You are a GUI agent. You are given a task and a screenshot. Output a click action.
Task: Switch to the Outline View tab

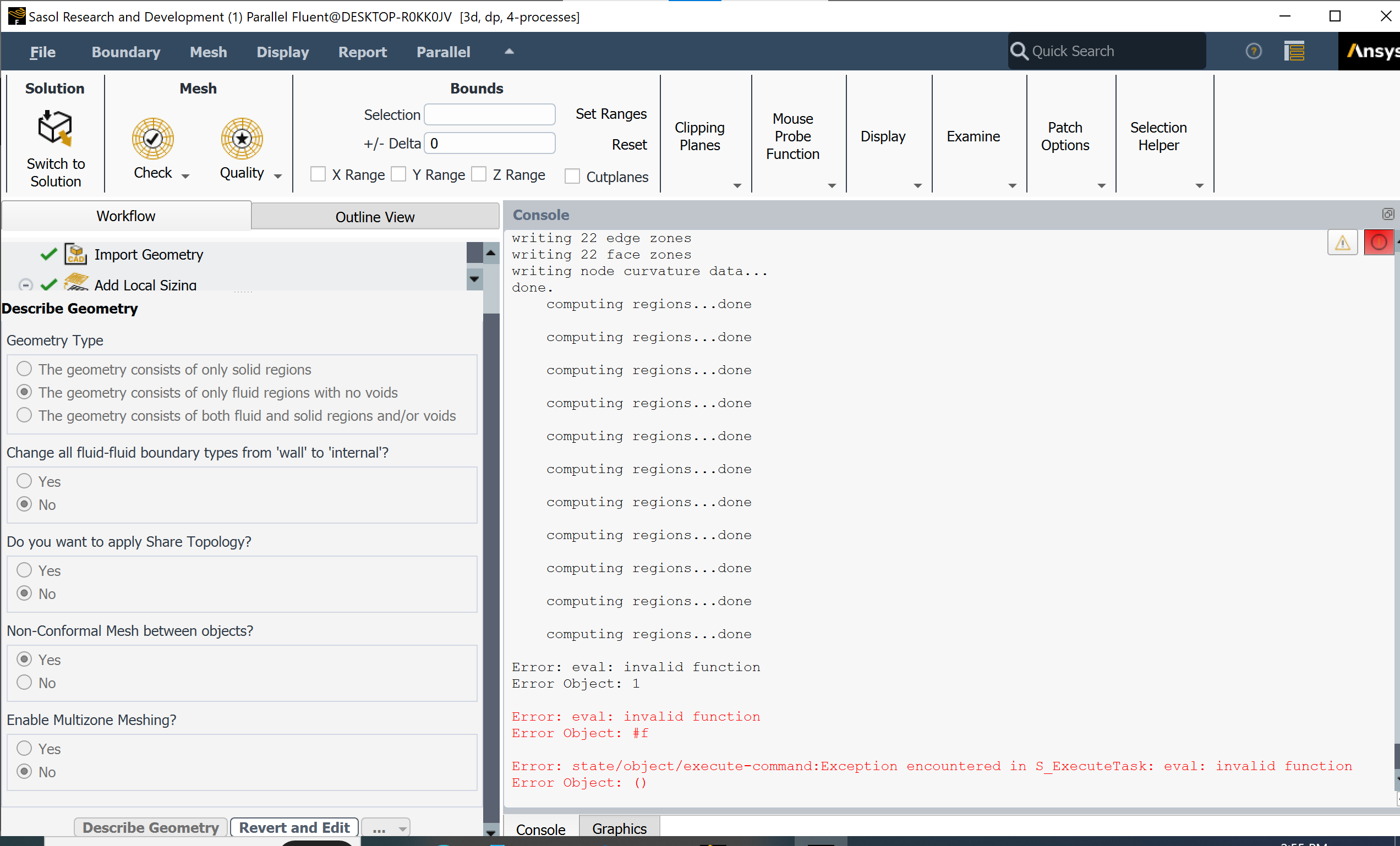point(375,217)
